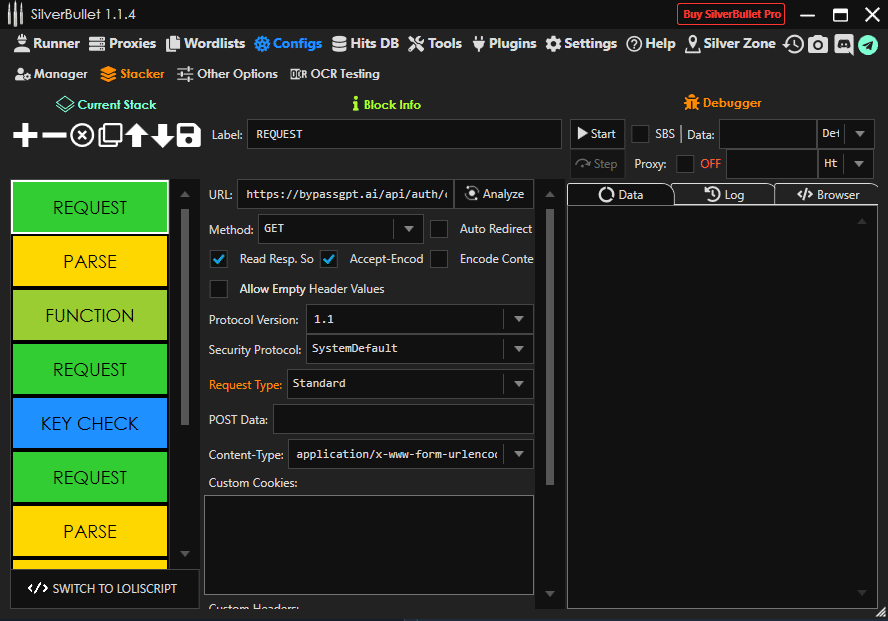Select the blue KEY CHECK block

pyautogui.click(x=90, y=423)
